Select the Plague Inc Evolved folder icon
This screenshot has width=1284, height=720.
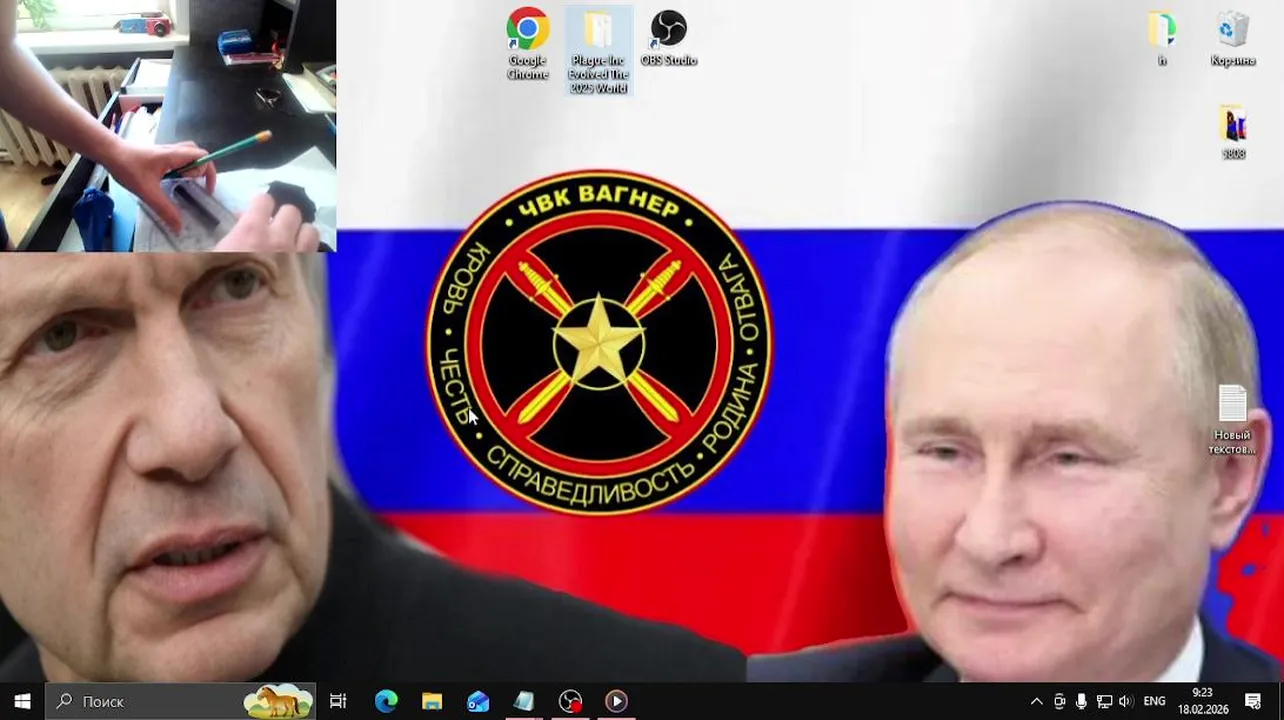(x=598, y=50)
